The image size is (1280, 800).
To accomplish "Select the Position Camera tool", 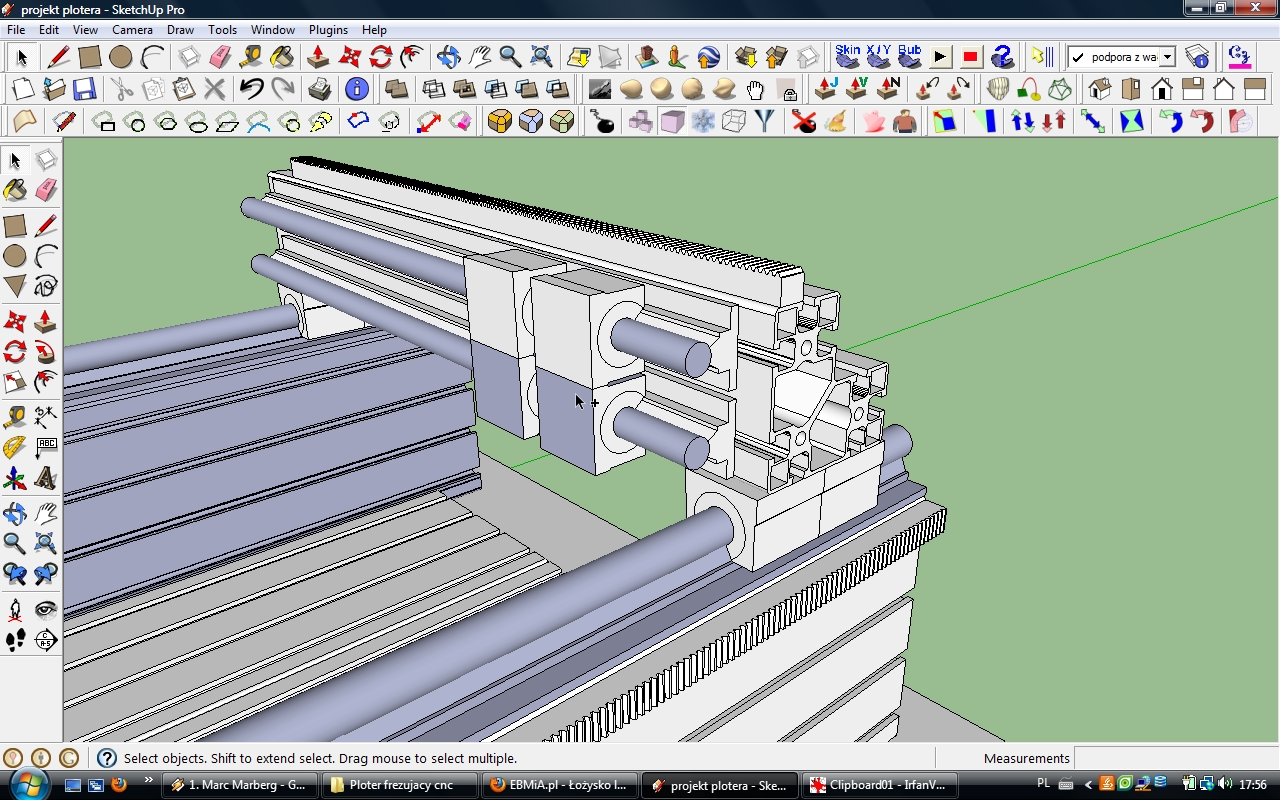I will click(15, 609).
